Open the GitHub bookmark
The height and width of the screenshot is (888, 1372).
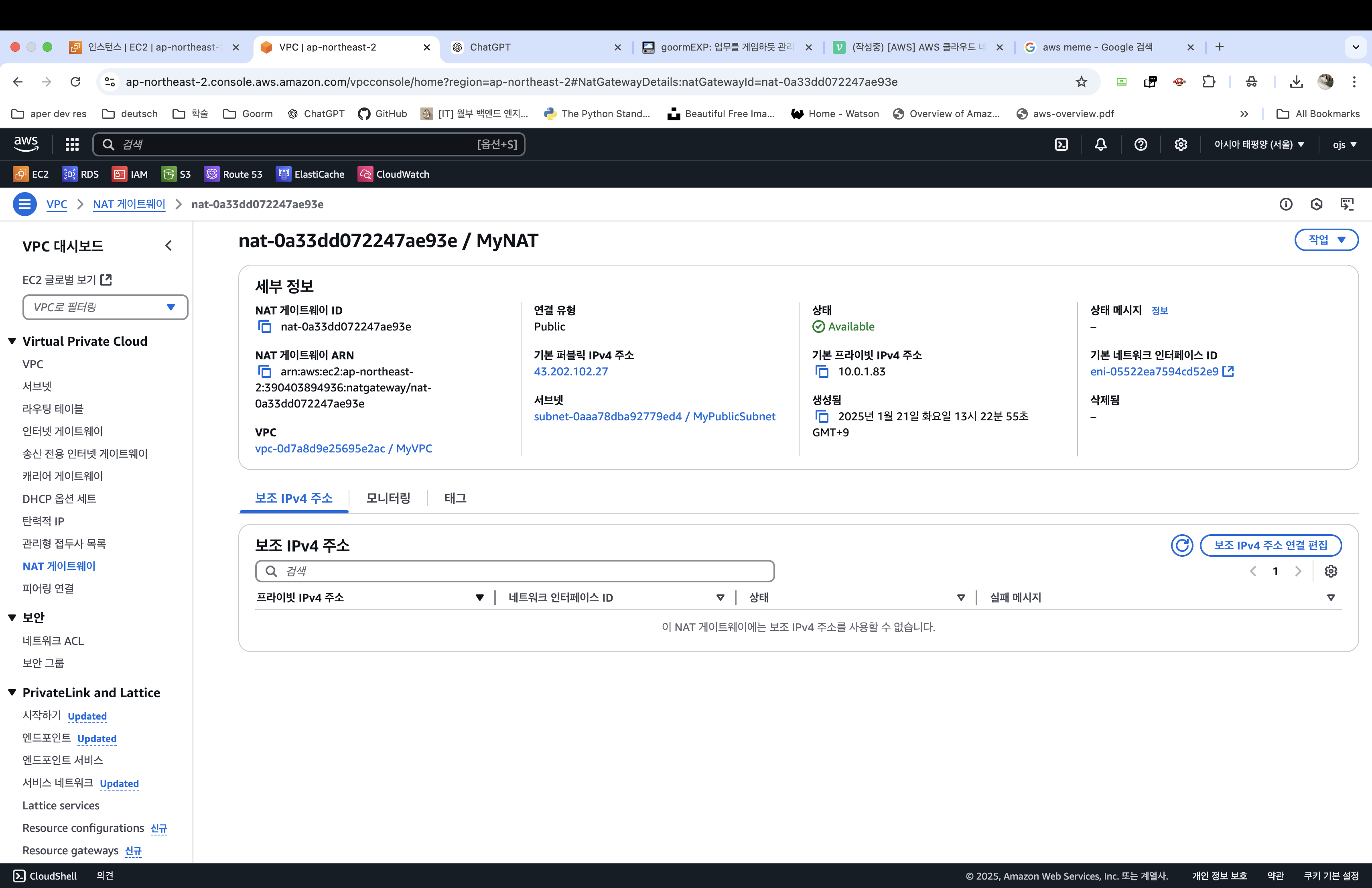382,114
